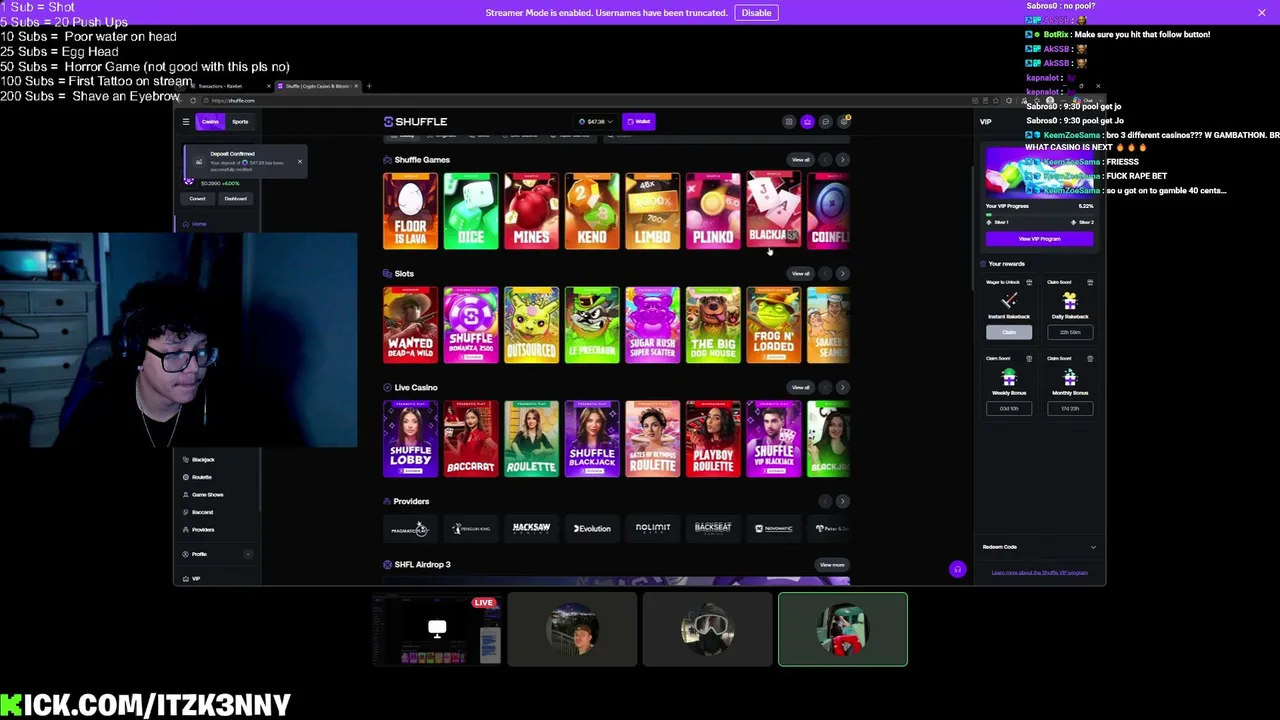1280x720 pixels.
Task: Select the Evolution provider logo
Action: tap(592, 528)
